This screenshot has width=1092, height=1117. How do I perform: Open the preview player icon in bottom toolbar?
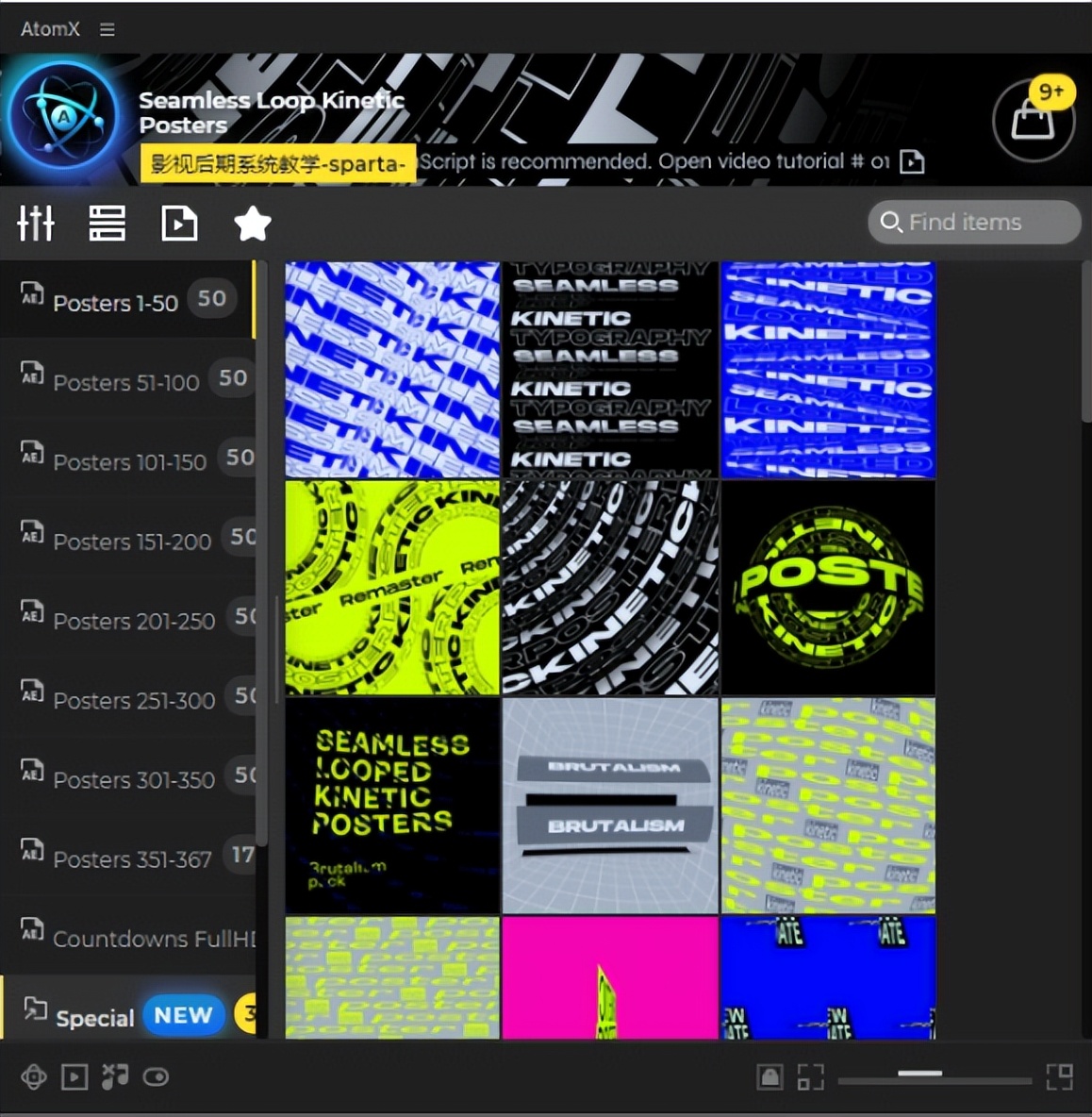coord(74,1076)
